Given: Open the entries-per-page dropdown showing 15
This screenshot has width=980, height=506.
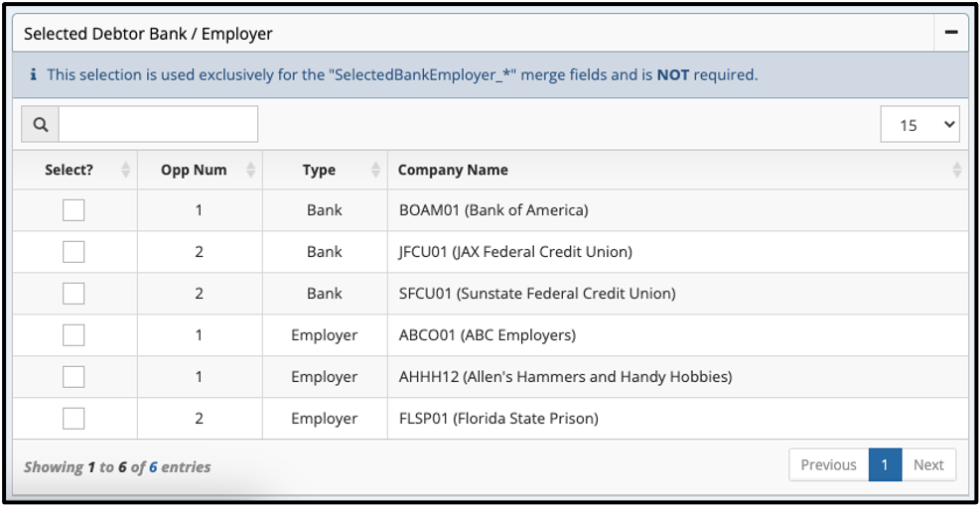Looking at the screenshot, I should click(919, 125).
